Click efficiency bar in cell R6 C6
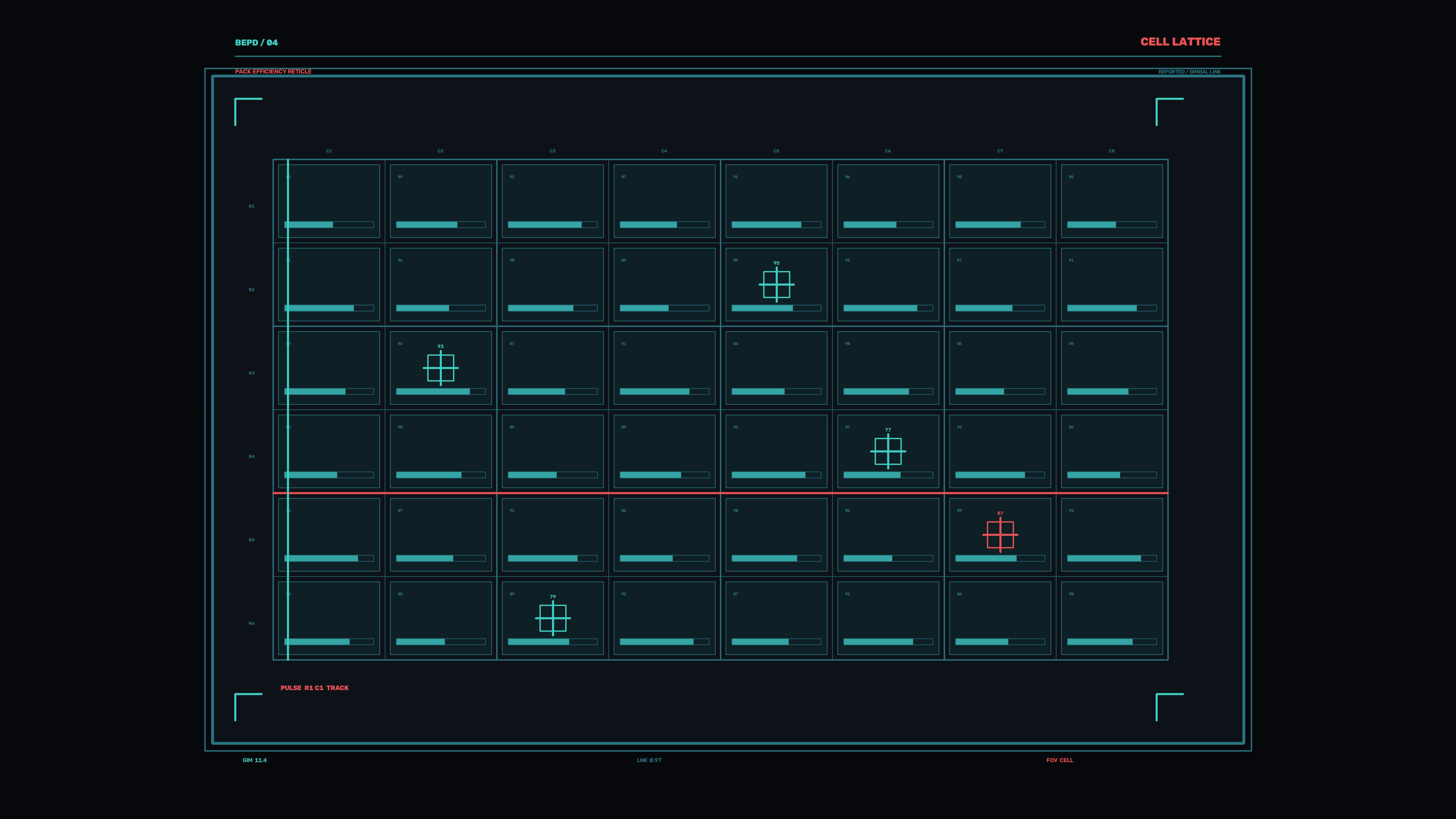This screenshot has width=1456, height=819. tap(888, 642)
